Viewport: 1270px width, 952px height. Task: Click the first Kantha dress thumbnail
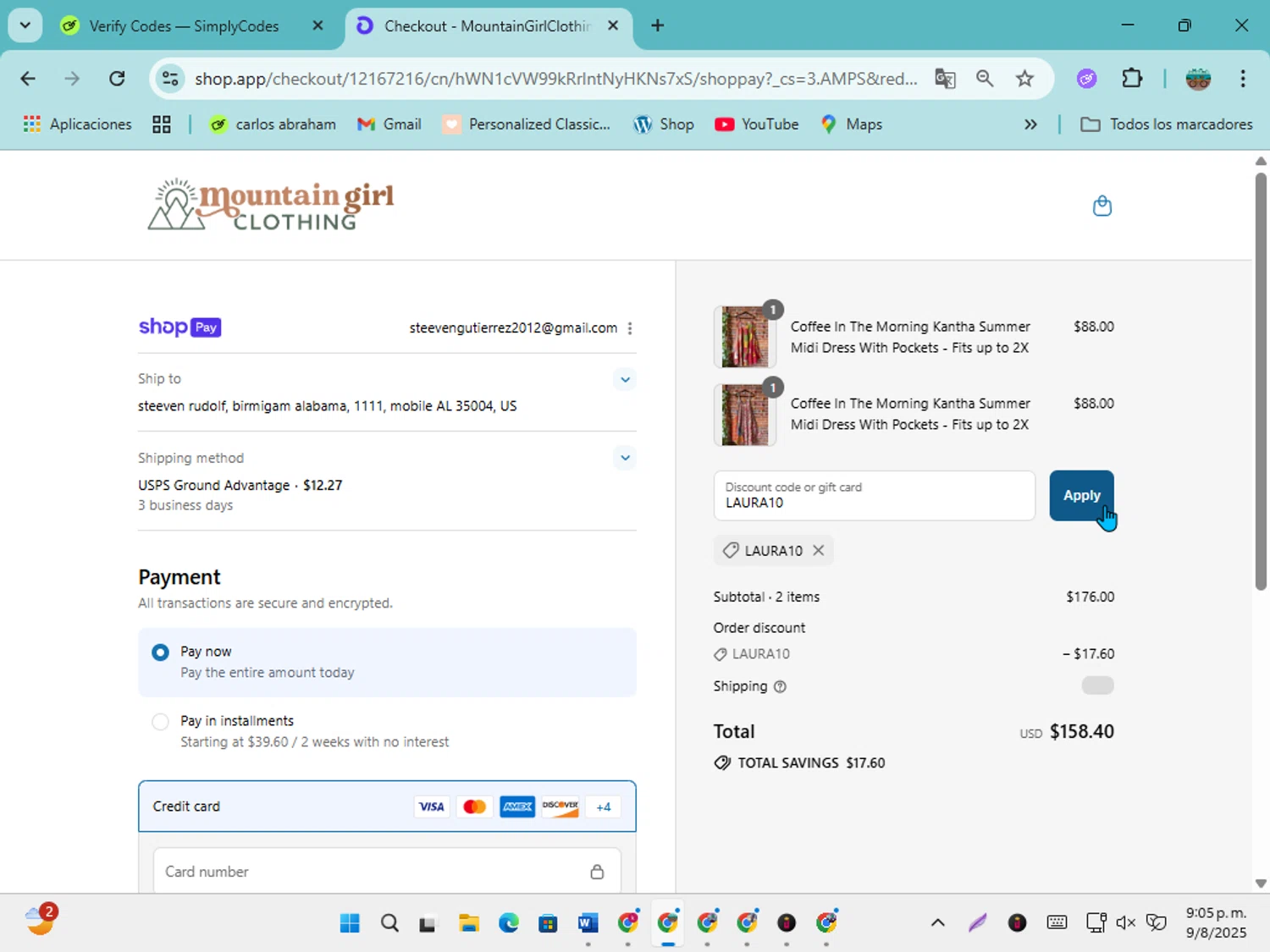745,337
